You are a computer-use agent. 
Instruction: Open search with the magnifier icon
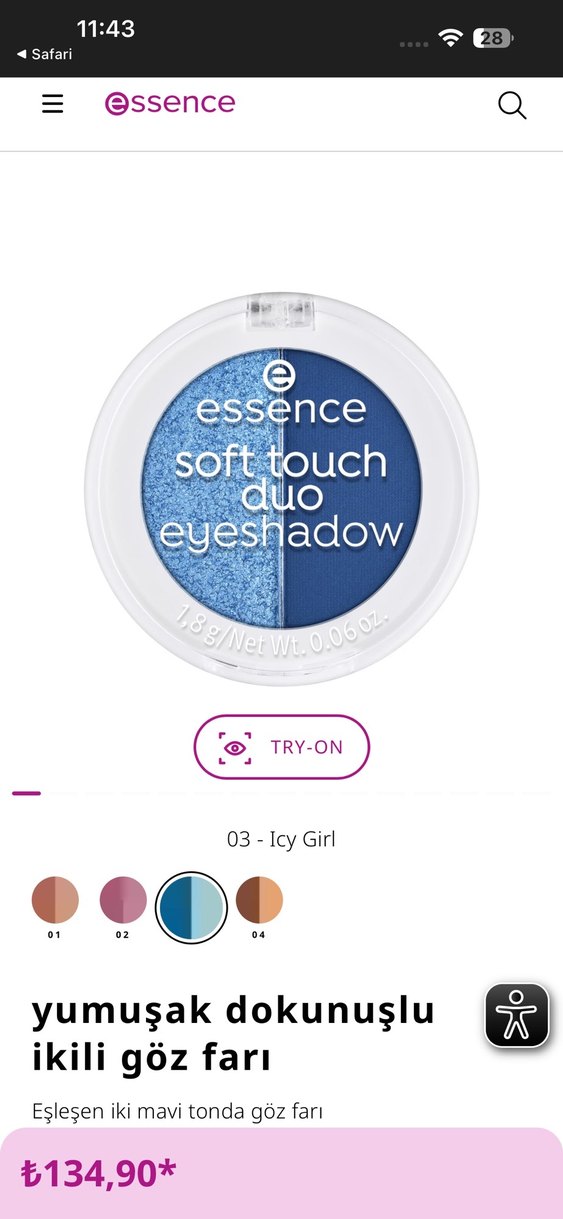[x=512, y=105]
